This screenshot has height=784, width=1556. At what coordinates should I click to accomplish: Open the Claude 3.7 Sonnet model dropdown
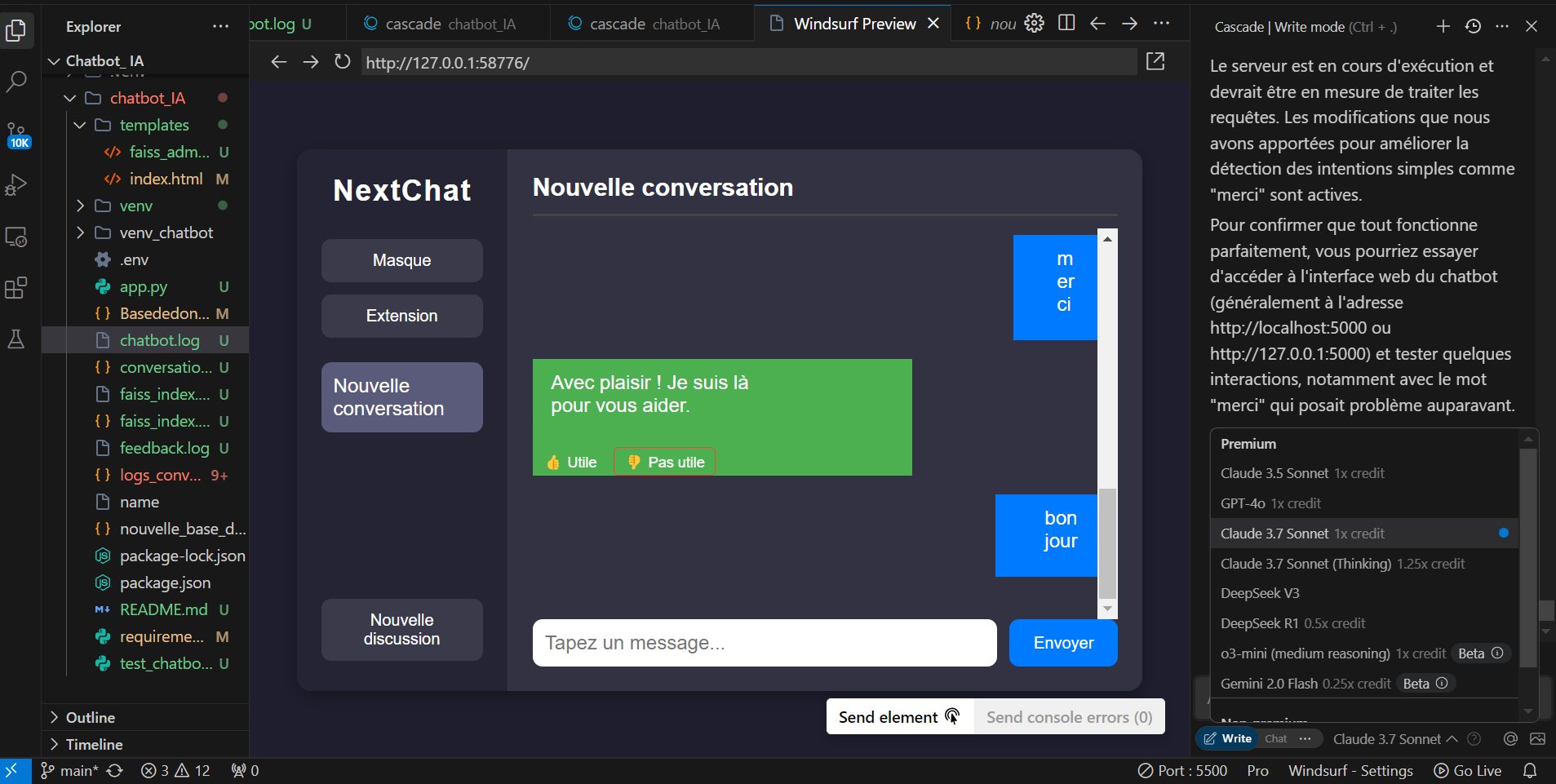[x=1395, y=738]
